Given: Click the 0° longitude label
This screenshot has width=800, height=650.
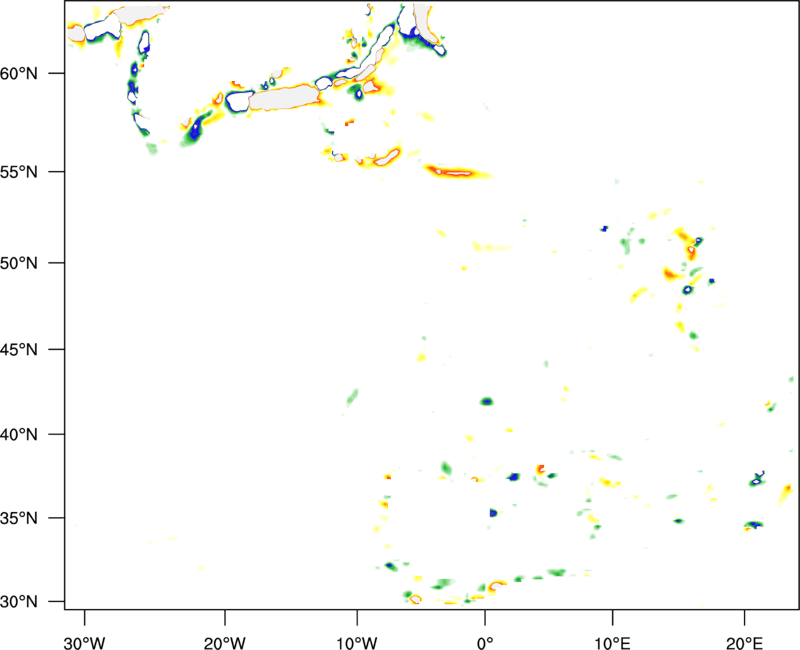Looking at the screenshot, I should point(485,643).
